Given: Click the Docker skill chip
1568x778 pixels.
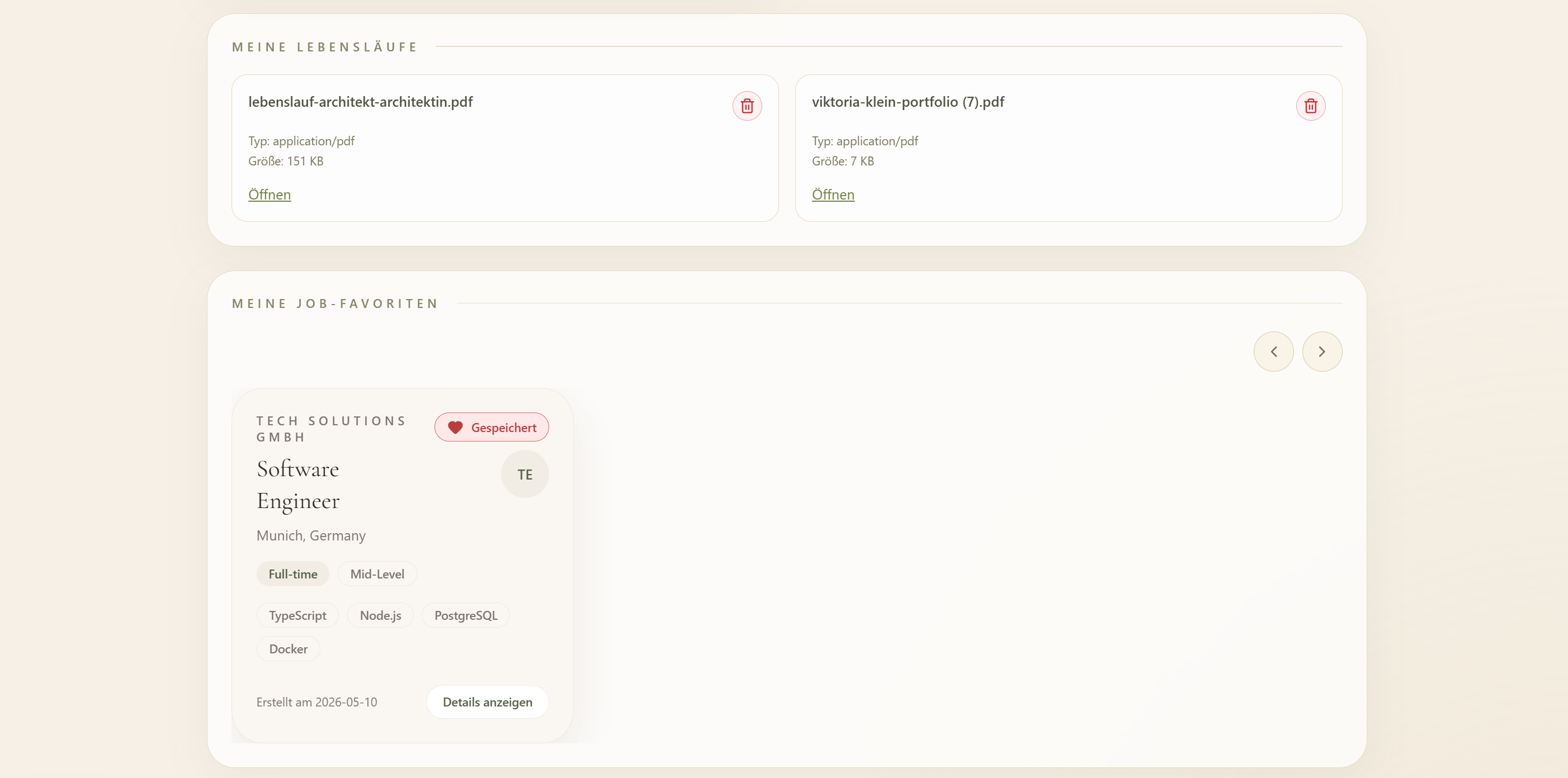Looking at the screenshot, I should (289, 649).
